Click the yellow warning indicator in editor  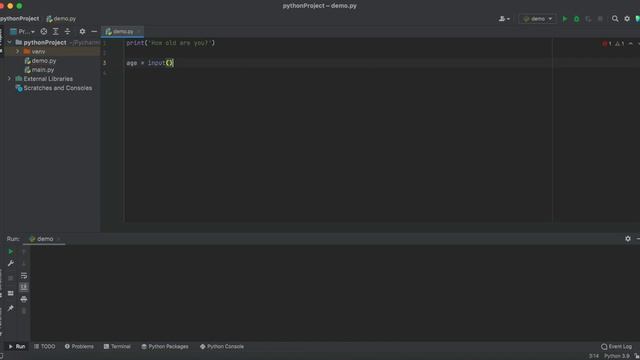[x=620, y=44]
